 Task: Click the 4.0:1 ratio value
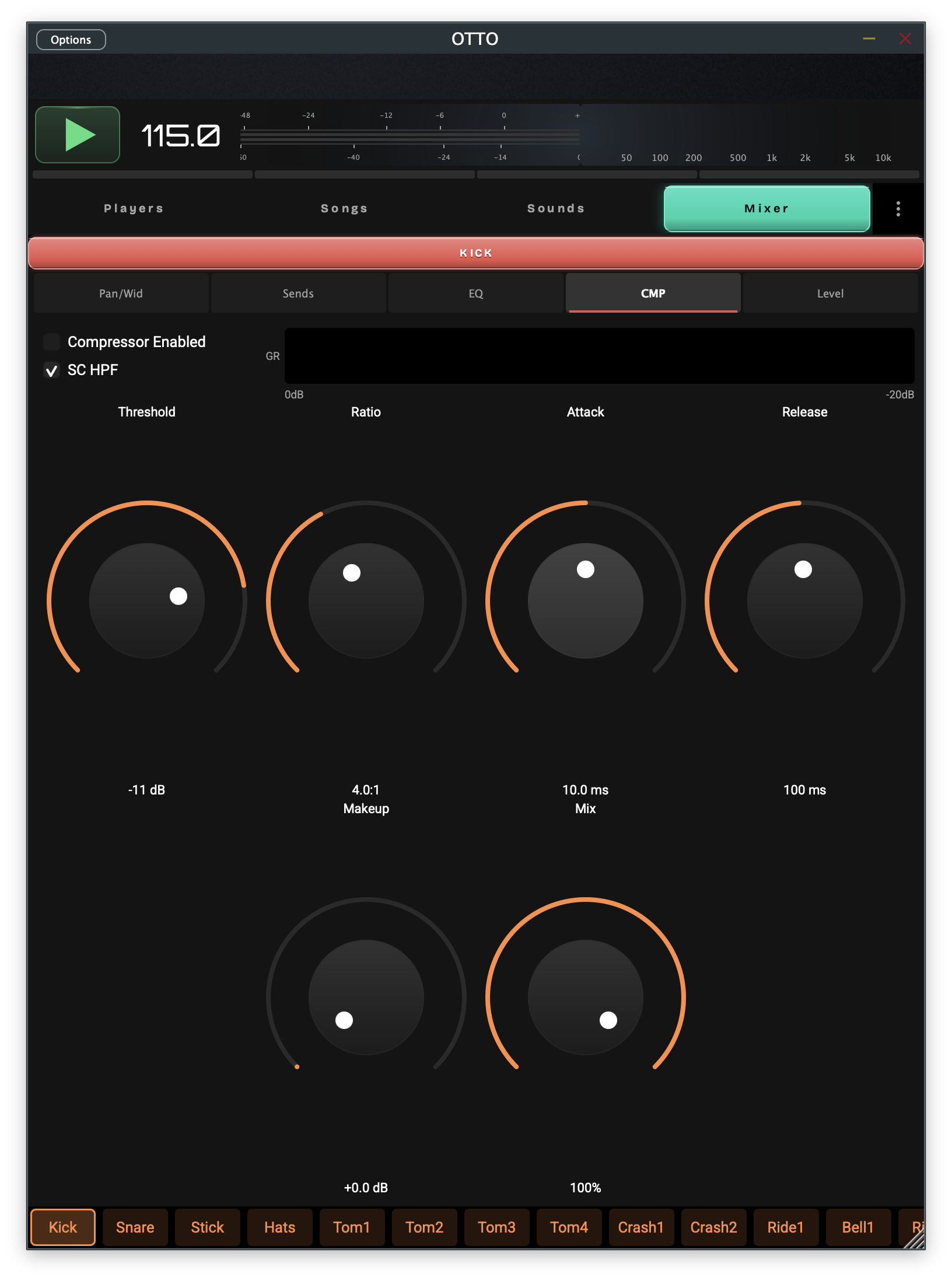(366, 790)
